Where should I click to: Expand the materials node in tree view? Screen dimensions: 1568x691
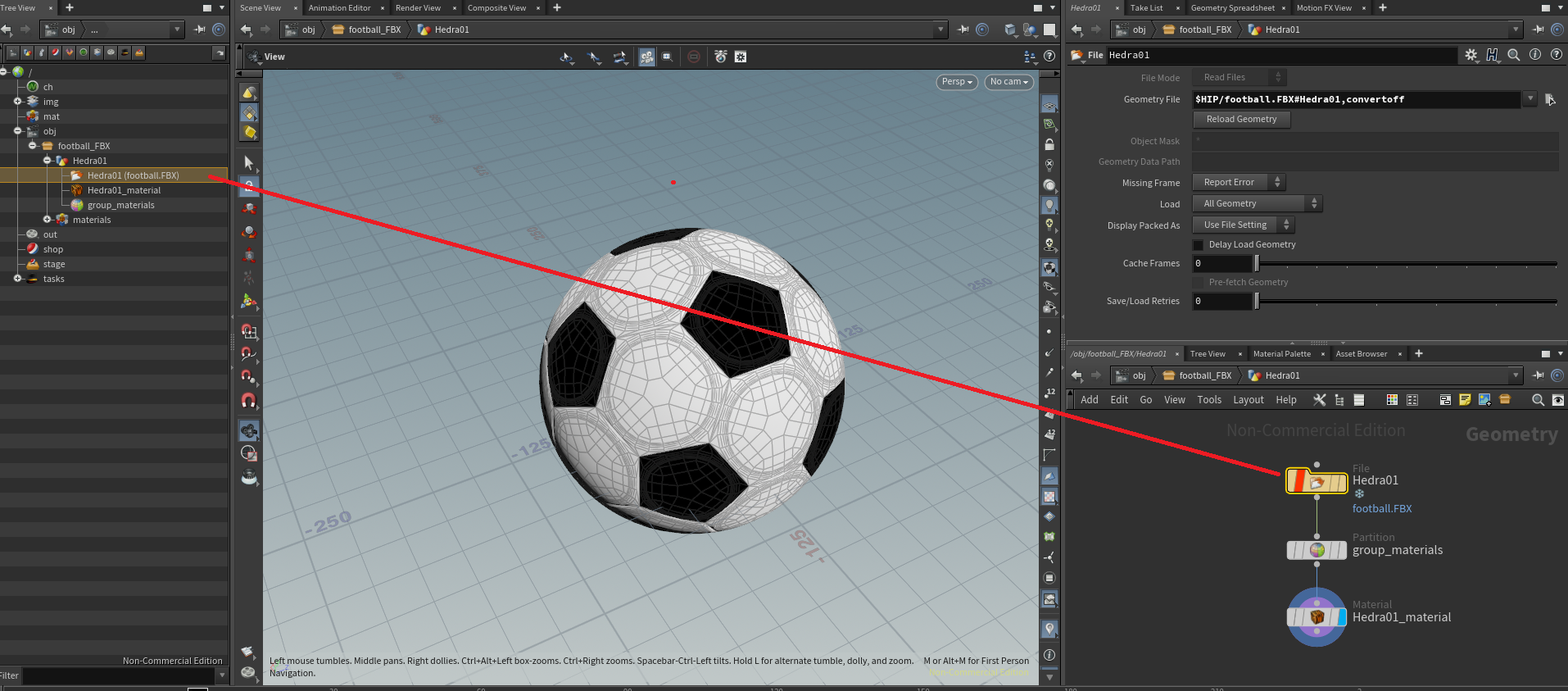tap(48, 220)
